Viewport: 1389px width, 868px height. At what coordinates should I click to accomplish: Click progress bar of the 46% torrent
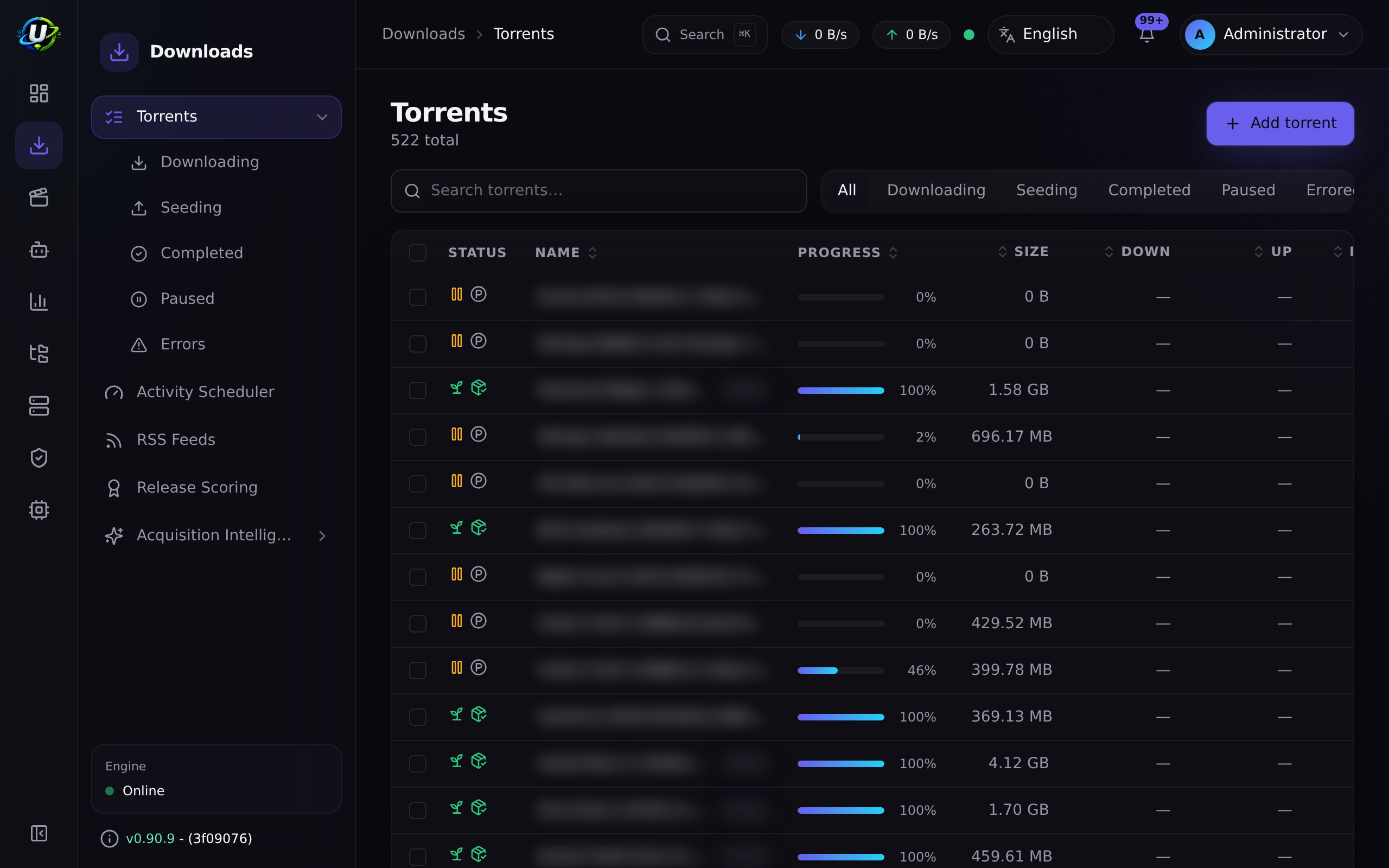(x=840, y=671)
